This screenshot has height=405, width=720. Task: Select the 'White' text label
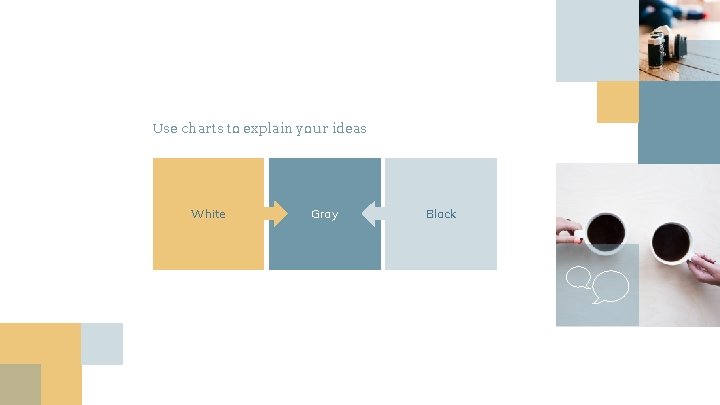(x=208, y=214)
